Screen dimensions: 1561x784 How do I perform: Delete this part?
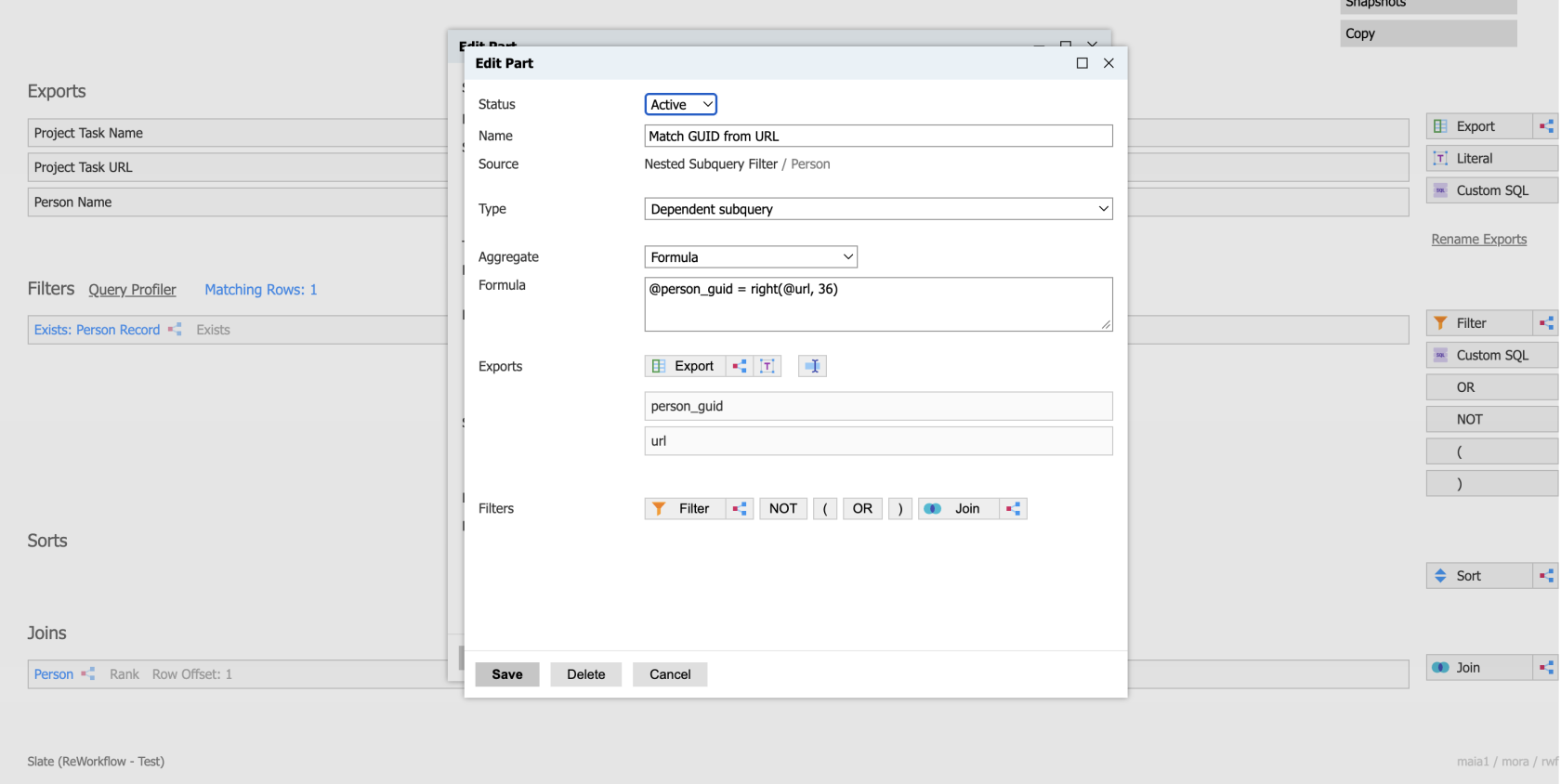[x=586, y=674]
